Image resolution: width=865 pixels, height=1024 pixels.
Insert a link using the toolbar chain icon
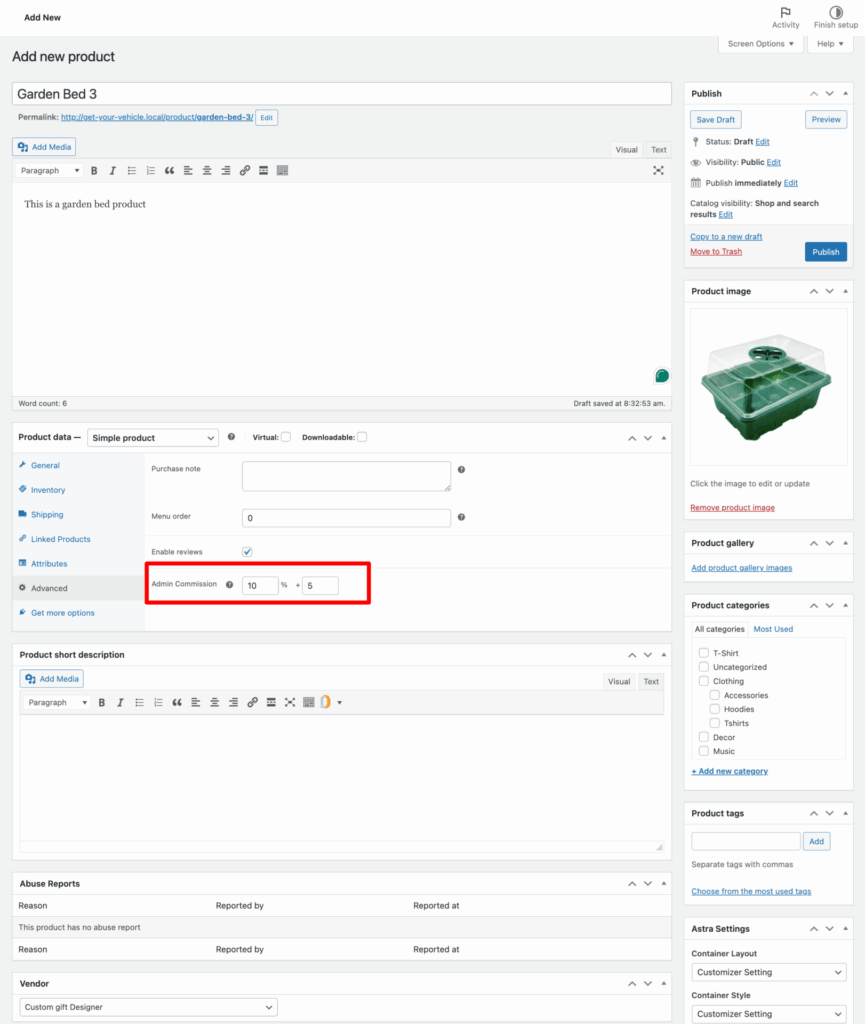coord(244,170)
